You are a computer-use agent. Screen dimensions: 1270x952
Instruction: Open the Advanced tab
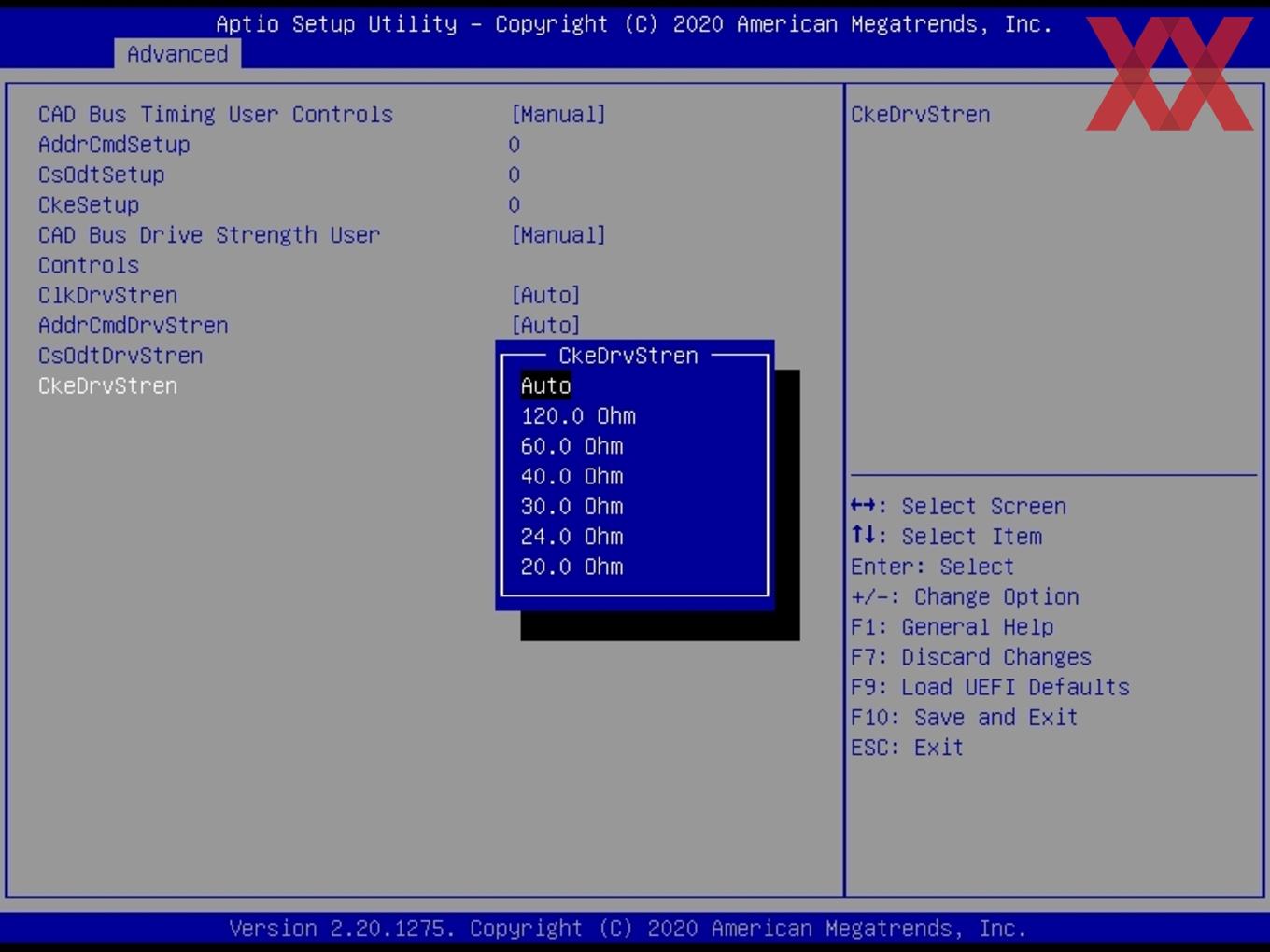(x=177, y=54)
